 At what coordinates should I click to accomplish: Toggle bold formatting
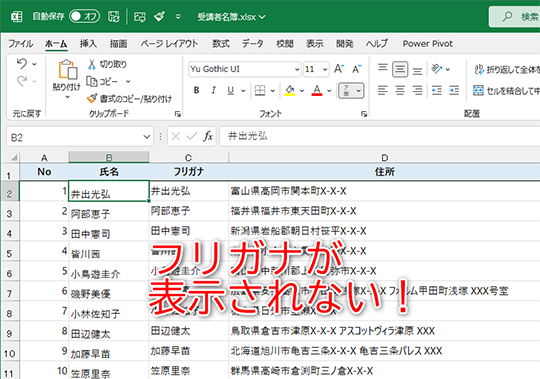coord(196,90)
